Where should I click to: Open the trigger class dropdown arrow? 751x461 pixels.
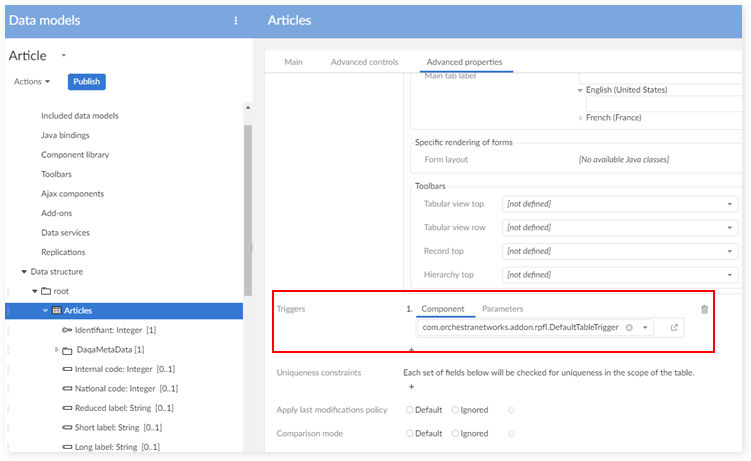(645, 327)
